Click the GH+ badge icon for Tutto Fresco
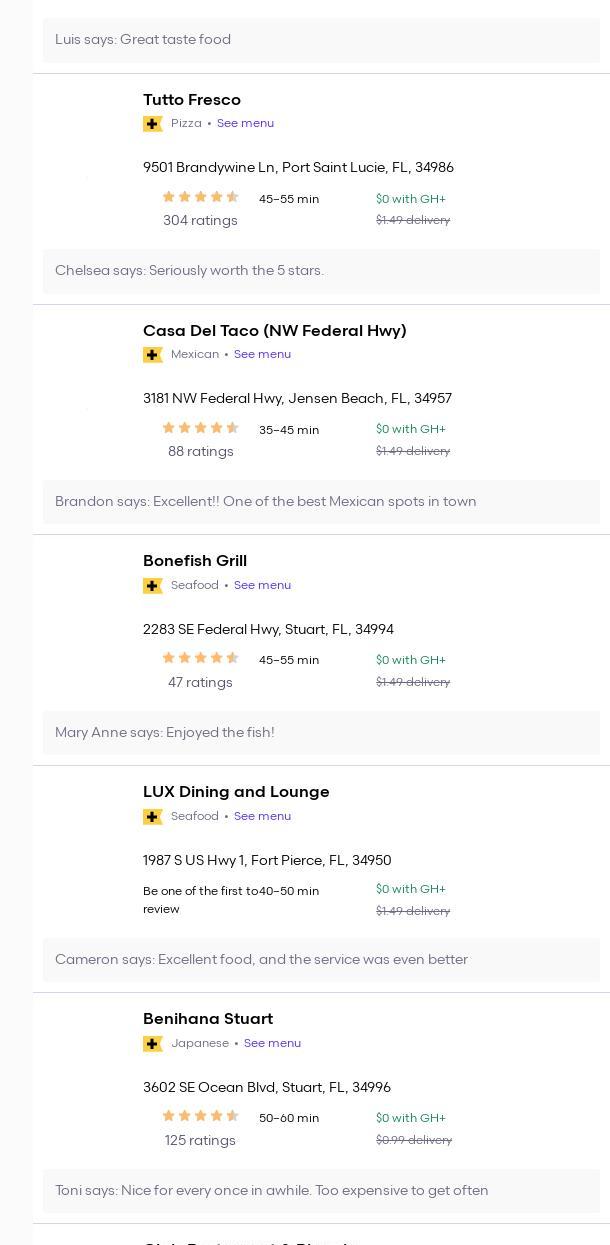 (153, 124)
